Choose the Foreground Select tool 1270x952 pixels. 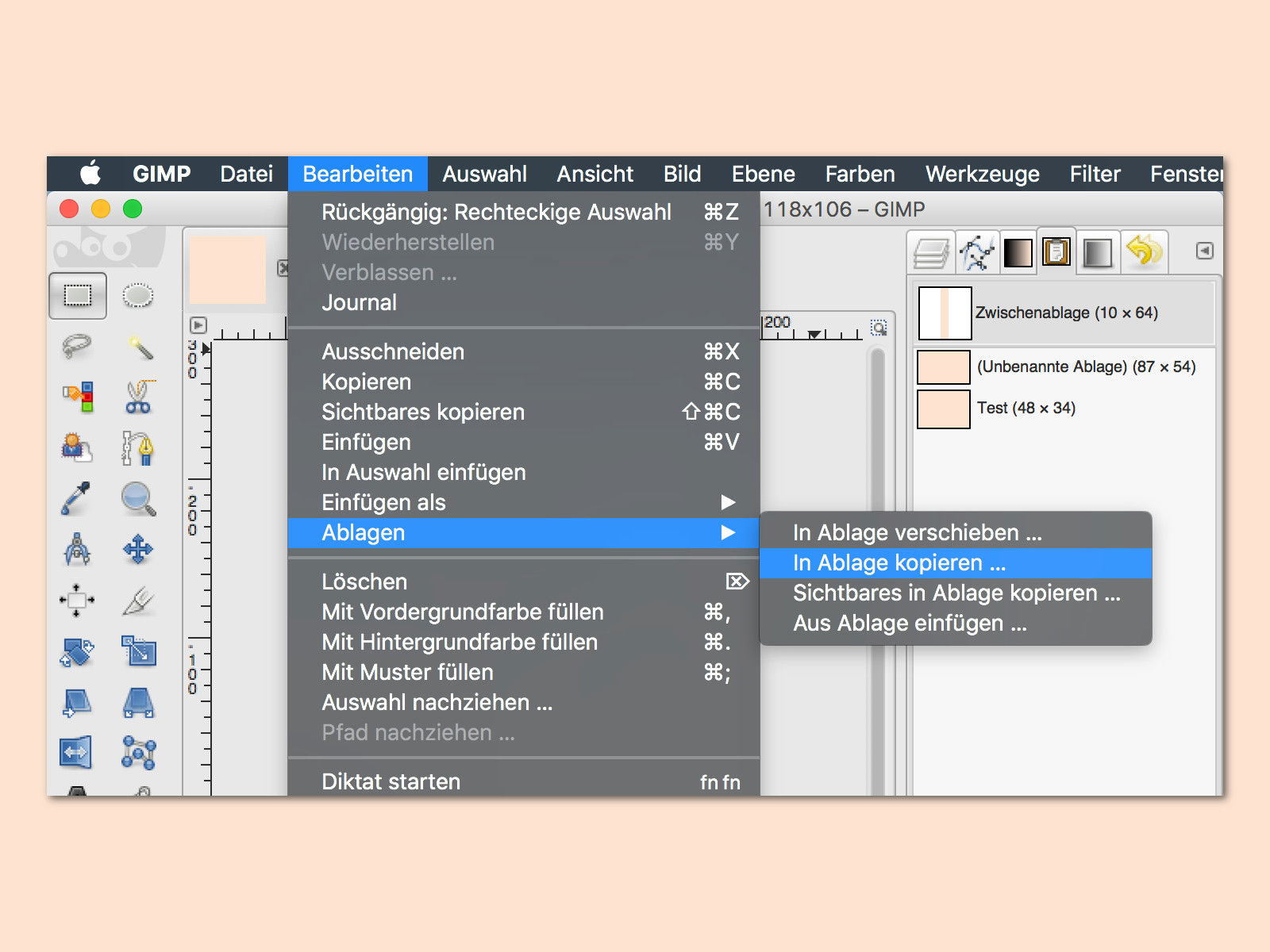tap(77, 447)
